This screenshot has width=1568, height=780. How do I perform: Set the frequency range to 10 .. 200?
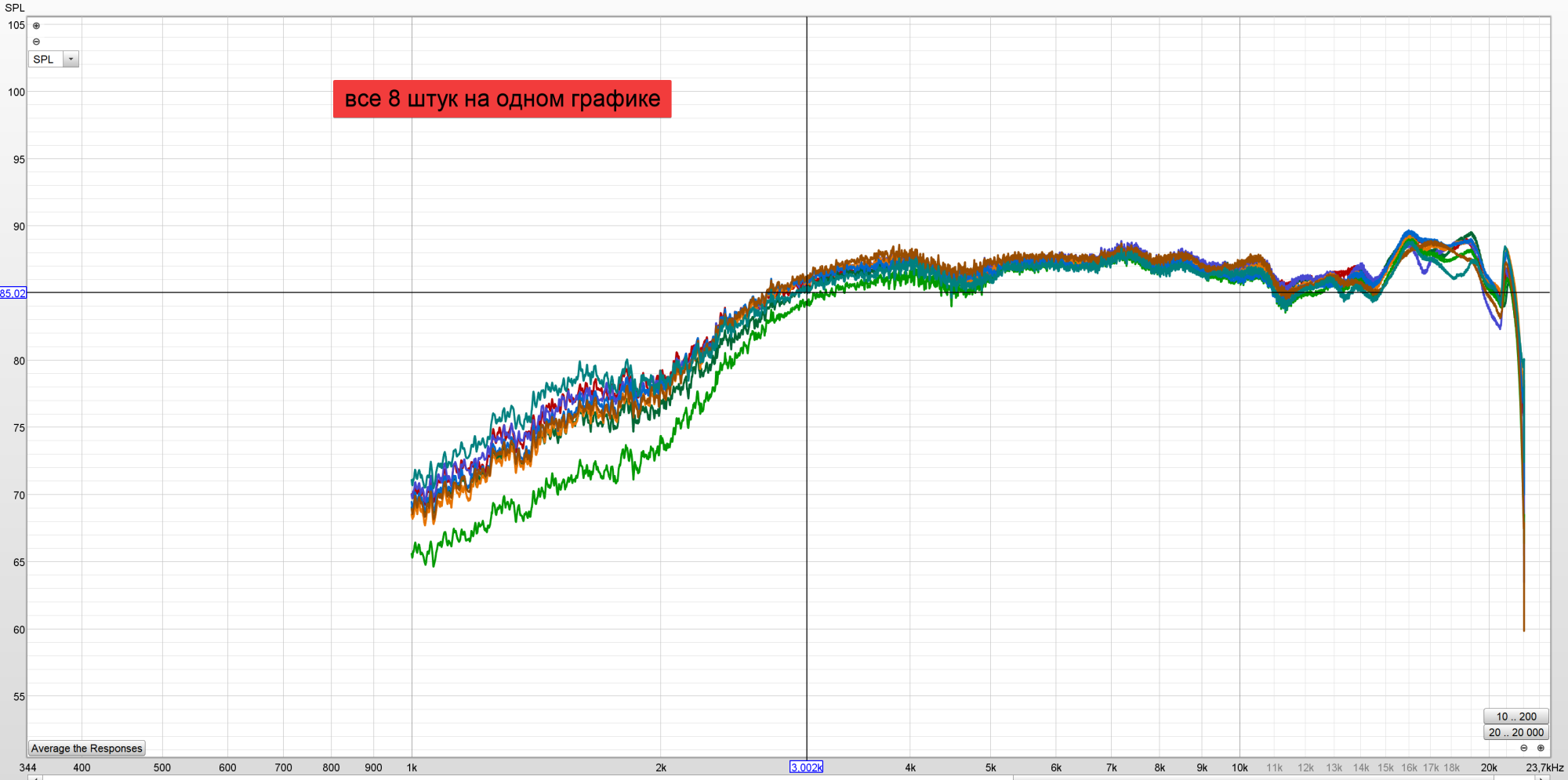click(x=1516, y=716)
